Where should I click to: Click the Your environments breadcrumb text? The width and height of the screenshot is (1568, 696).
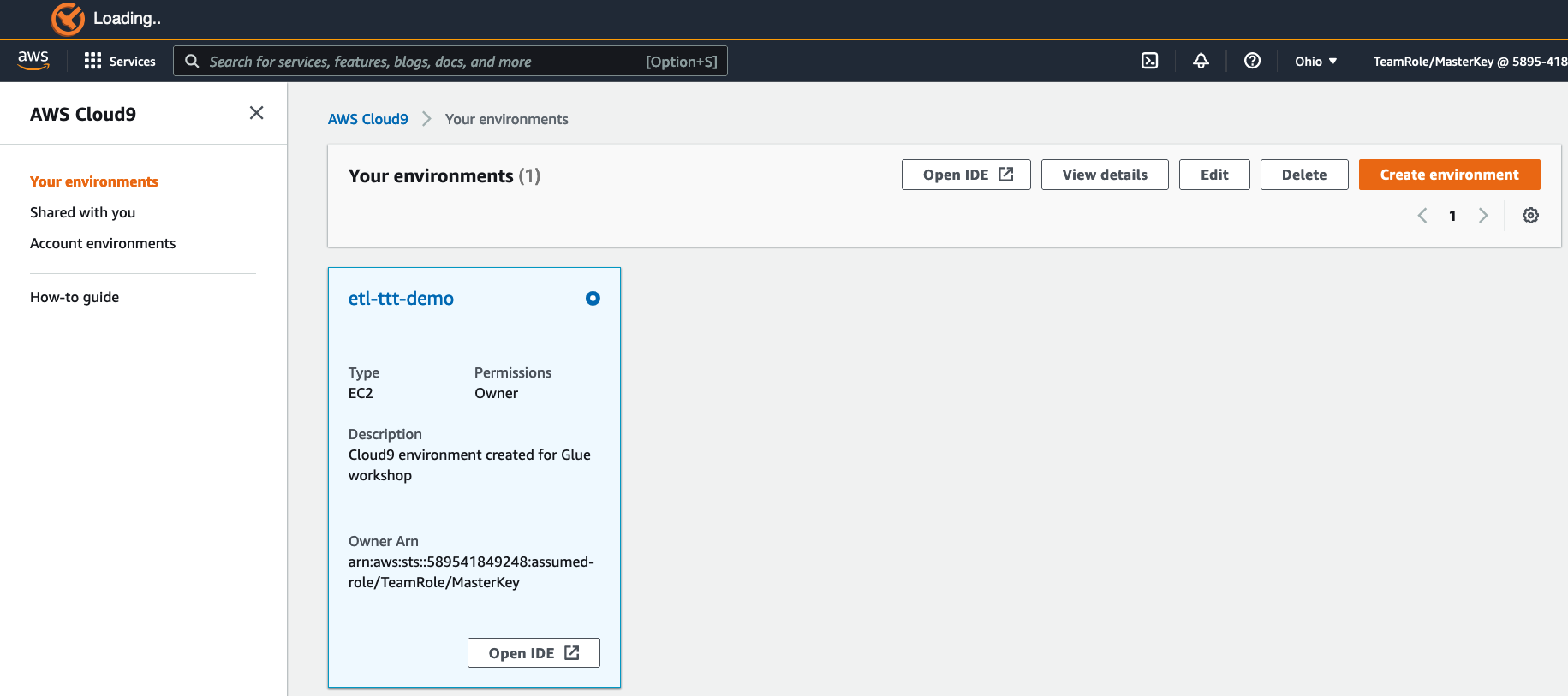click(x=507, y=119)
